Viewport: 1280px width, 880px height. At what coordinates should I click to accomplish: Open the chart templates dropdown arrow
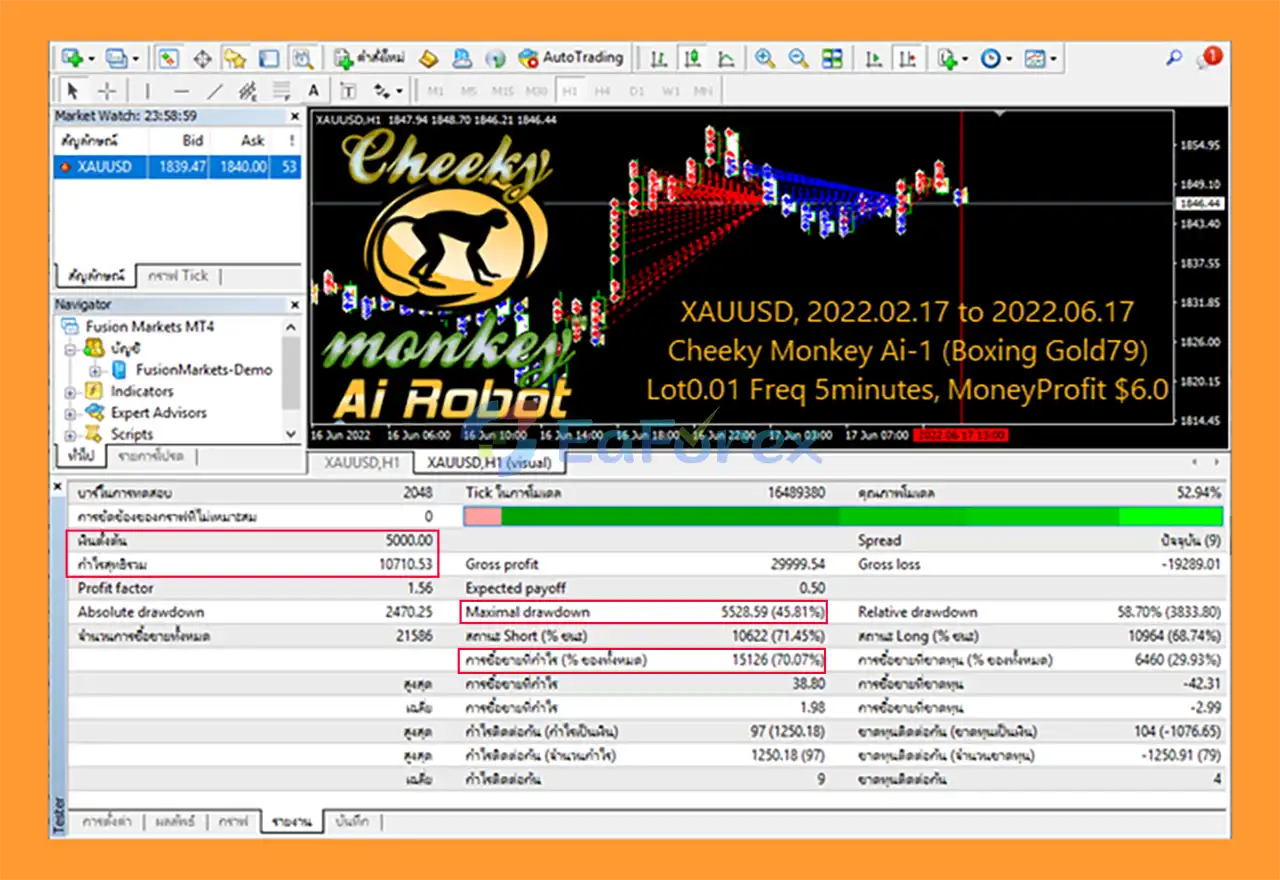(x=1053, y=60)
